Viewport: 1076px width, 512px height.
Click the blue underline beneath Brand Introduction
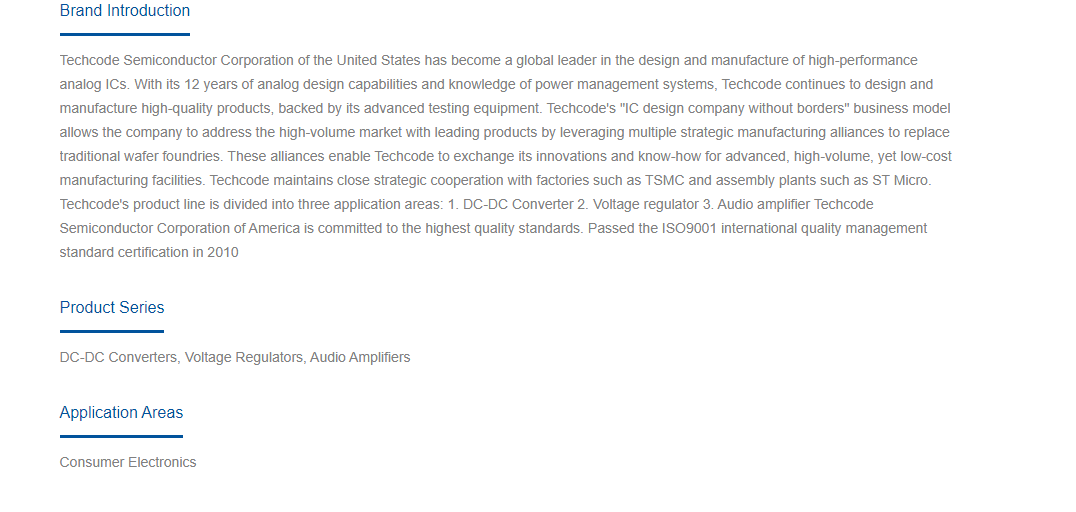click(125, 34)
